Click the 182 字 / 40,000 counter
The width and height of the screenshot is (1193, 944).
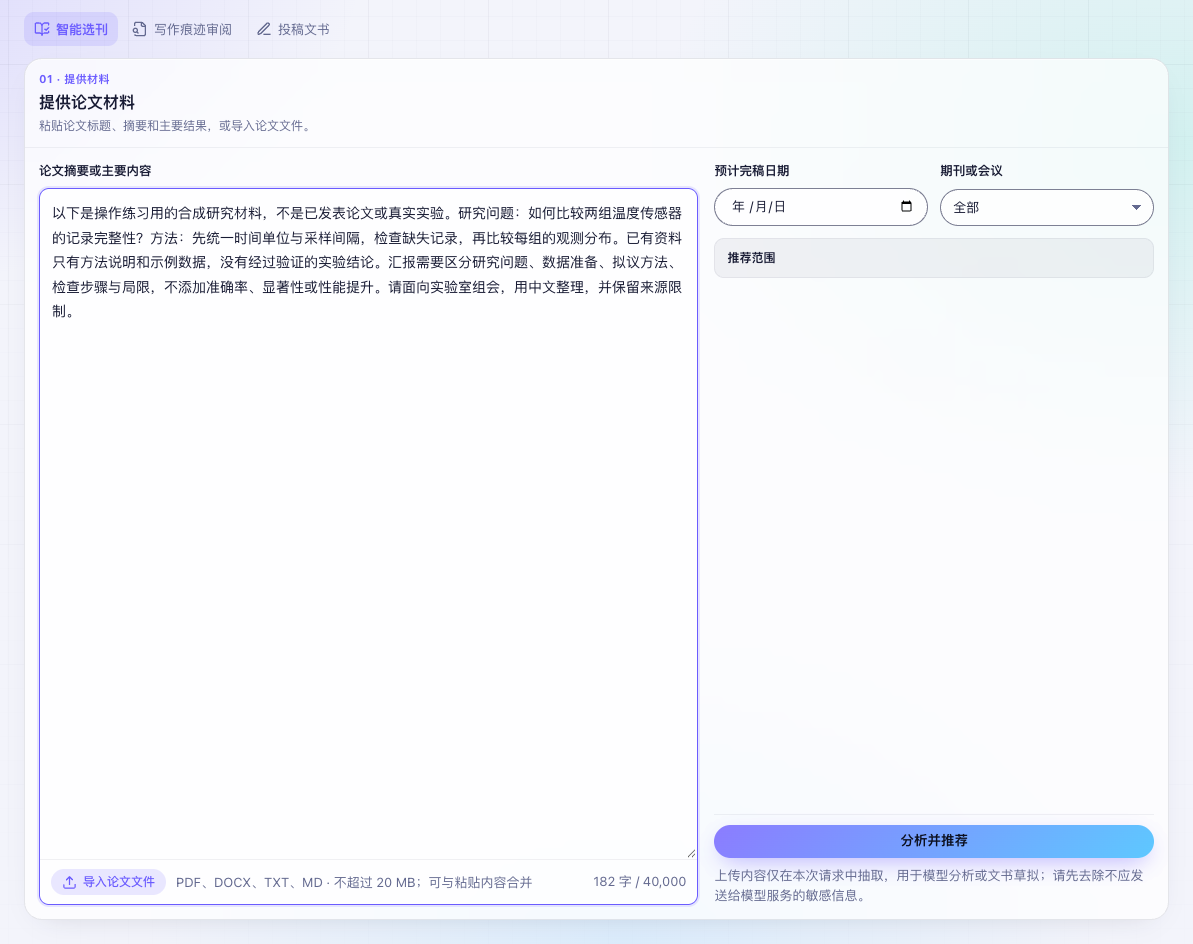[x=639, y=882]
